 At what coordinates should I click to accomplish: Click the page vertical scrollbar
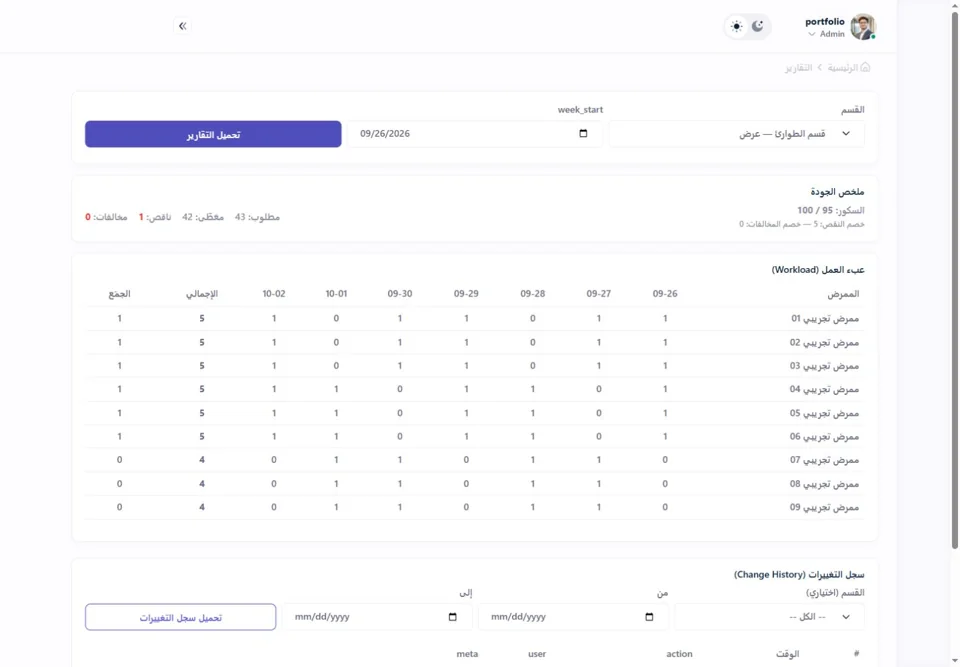pyautogui.click(x=954, y=282)
